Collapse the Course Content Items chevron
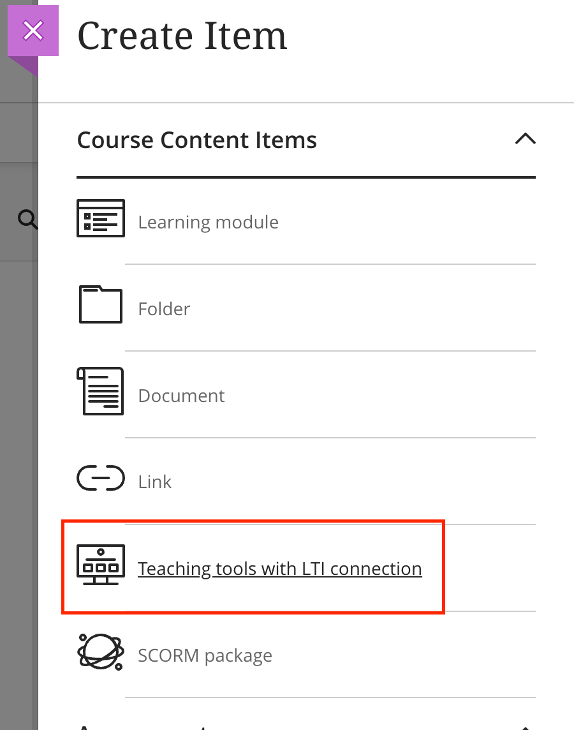This screenshot has width=574, height=730. coord(525,139)
